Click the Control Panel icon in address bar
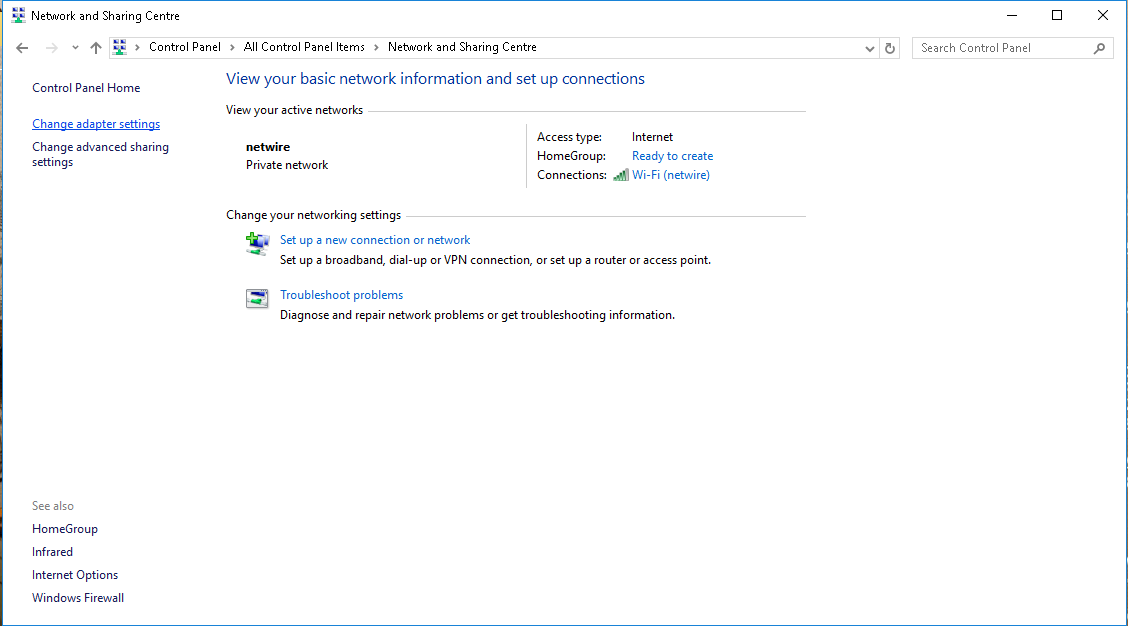 coord(120,47)
